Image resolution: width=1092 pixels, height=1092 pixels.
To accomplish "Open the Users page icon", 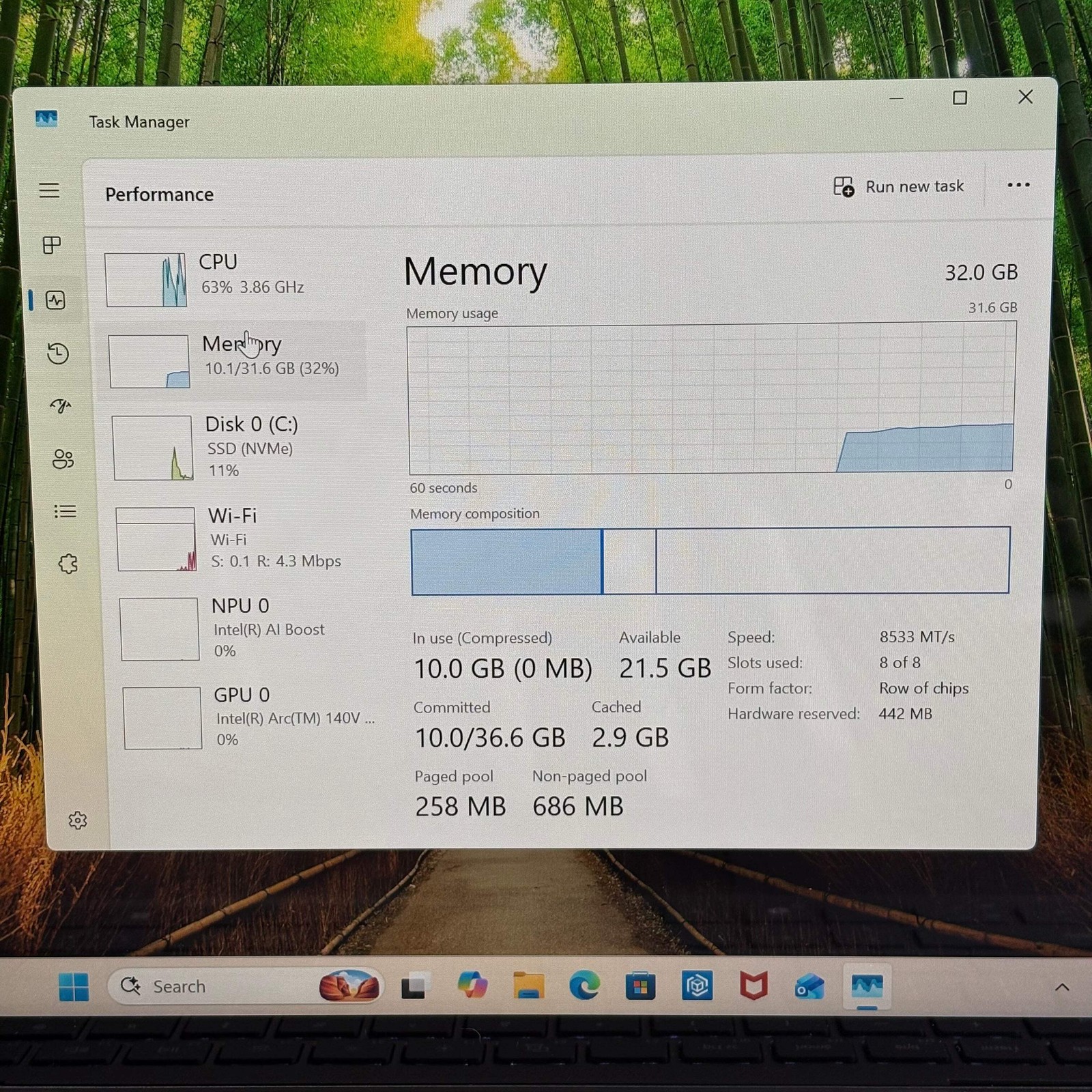I will pos(63,459).
